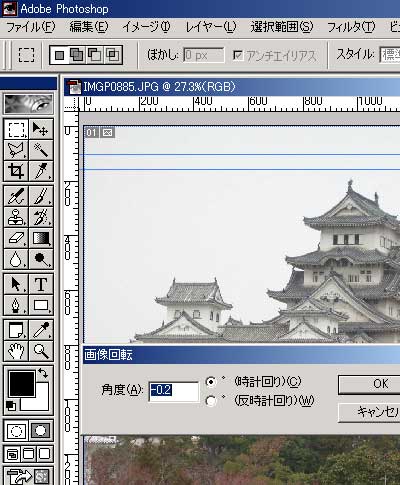This screenshot has height=485, width=400.
Task: Select the History Brush tool
Action: (41, 217)
